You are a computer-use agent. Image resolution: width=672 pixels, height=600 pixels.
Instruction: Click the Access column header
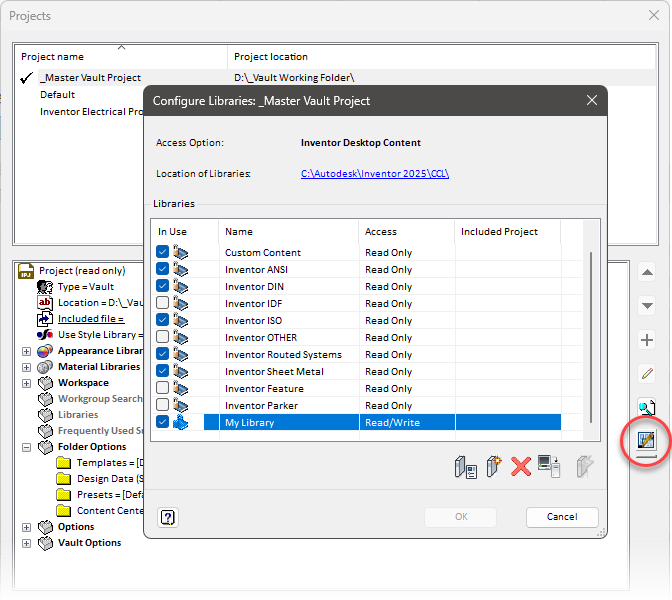[407, 232]
